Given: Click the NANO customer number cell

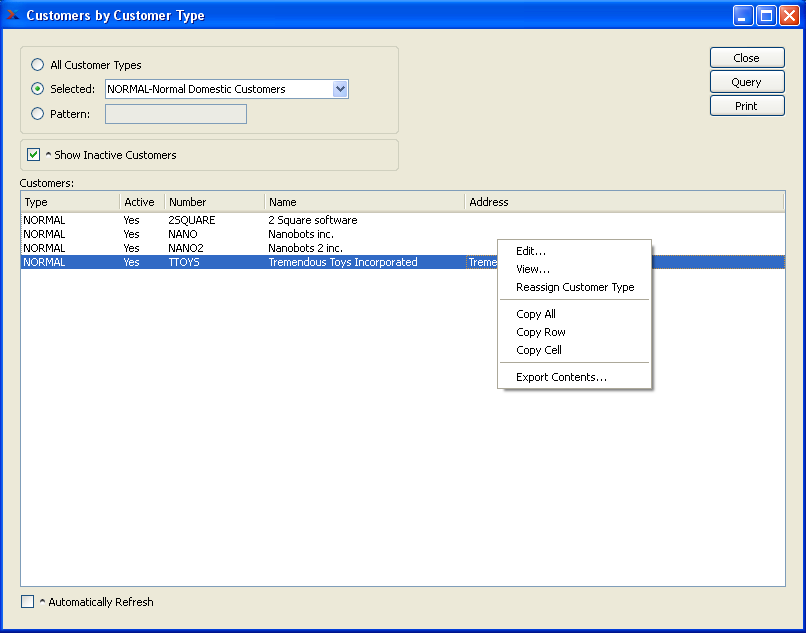Looking at the screenshot, I should (182, 234).
